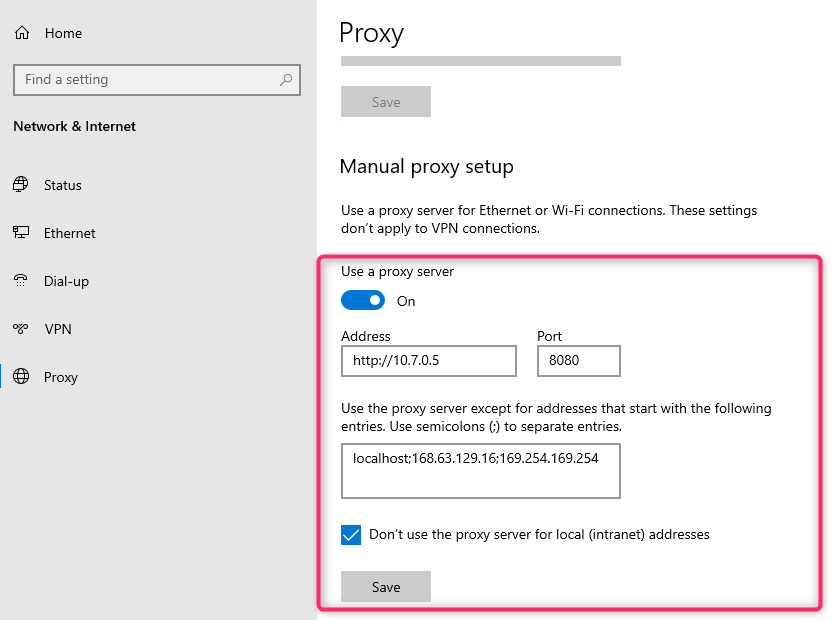Screen dimensions: 840x620
Task: Focus the Find a setting search box
Action: pyautogui.click(x=157, y=80)
